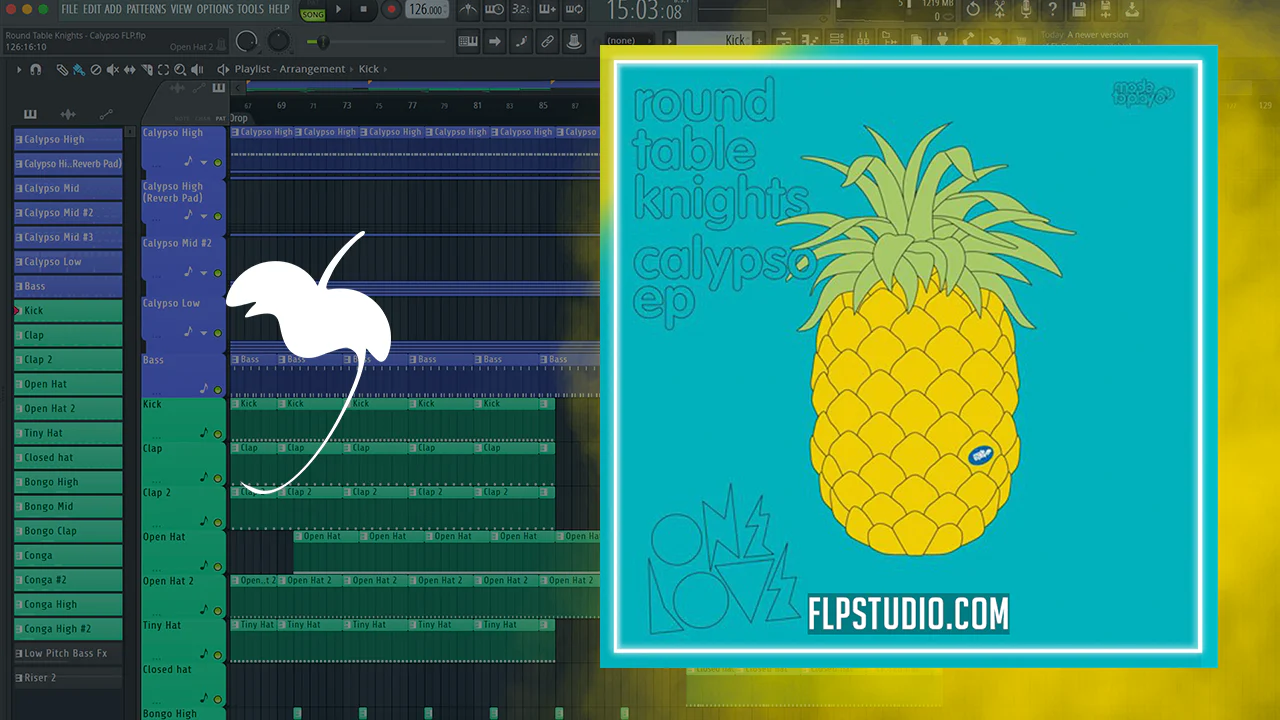Toggle the multilink-to-controllers chain icon
This screenshot has width=1280, height=720.
(x=547, y=42)
